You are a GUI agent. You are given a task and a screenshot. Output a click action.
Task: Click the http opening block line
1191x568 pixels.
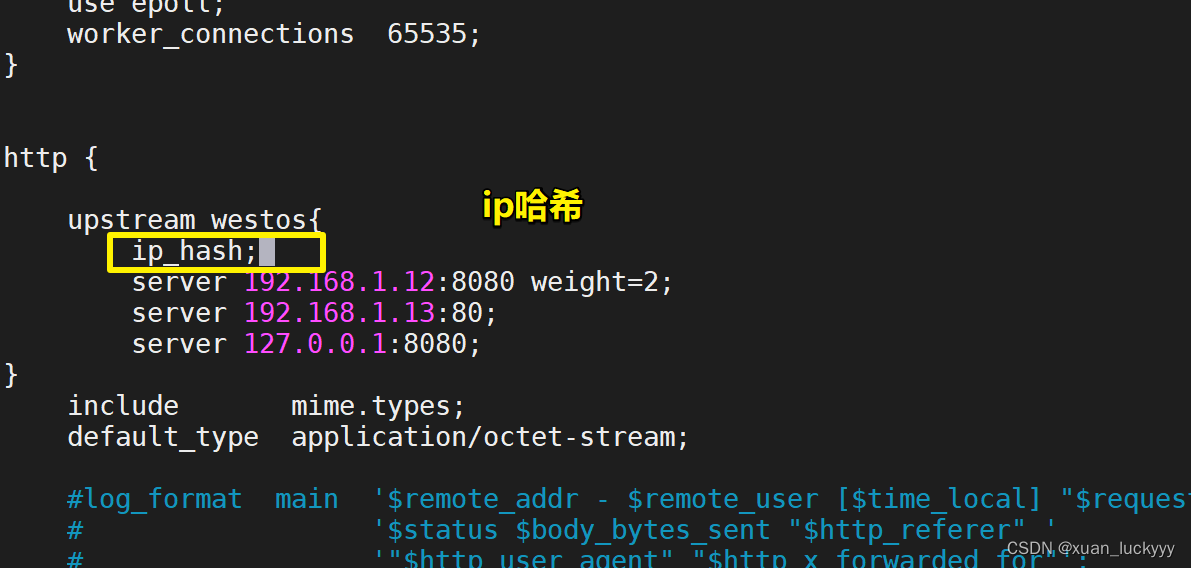click(x=51, y=158)
